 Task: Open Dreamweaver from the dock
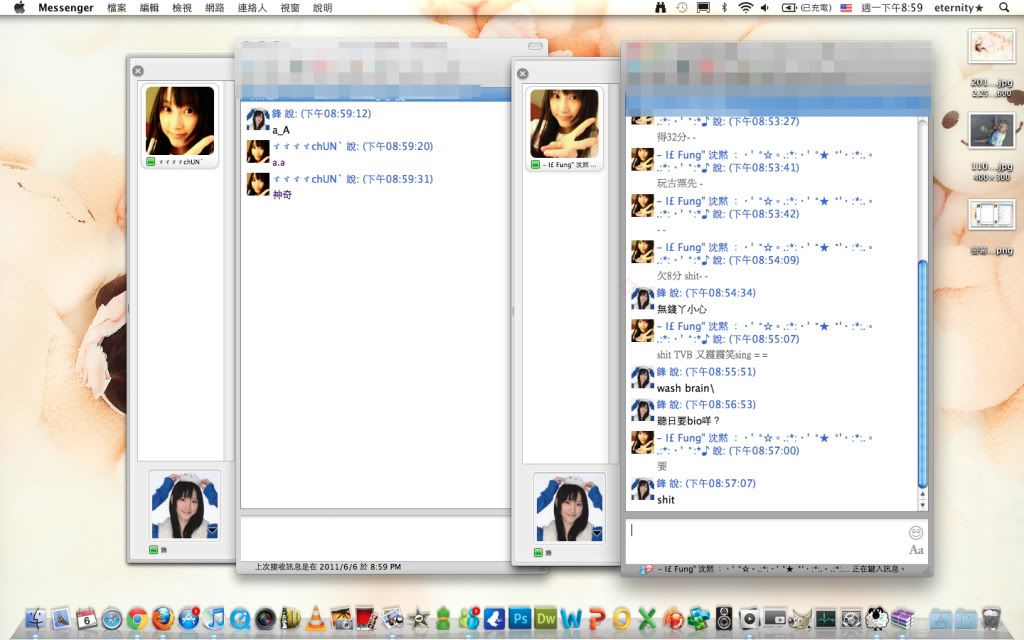tap(545, 619)
